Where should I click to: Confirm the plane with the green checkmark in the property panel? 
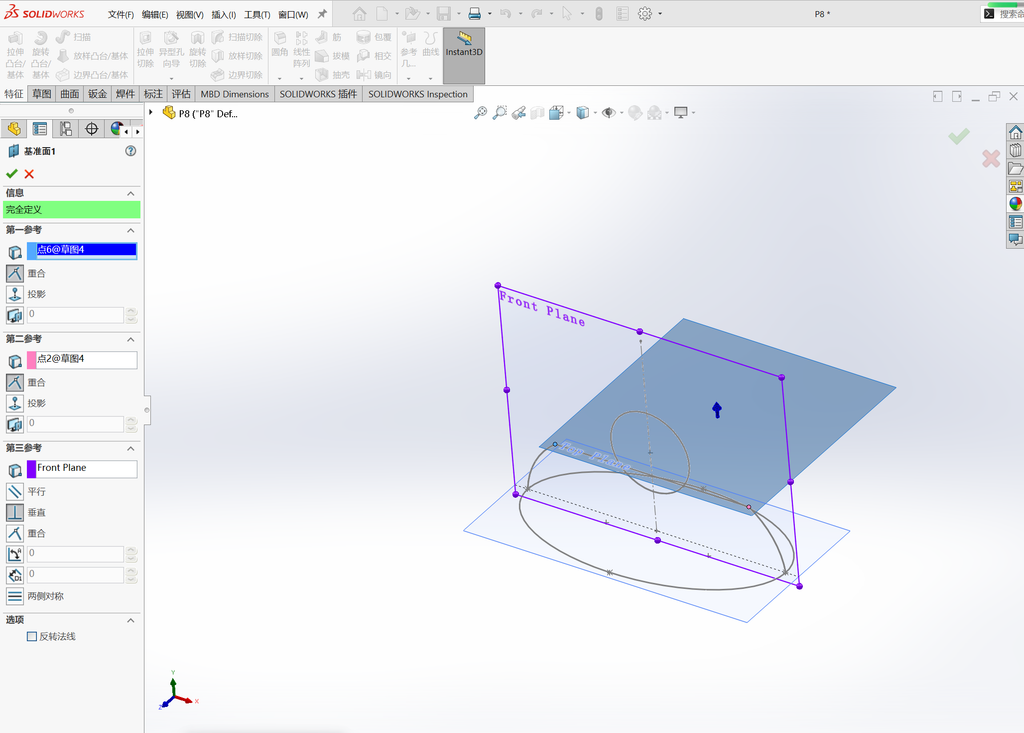[12, 174]
